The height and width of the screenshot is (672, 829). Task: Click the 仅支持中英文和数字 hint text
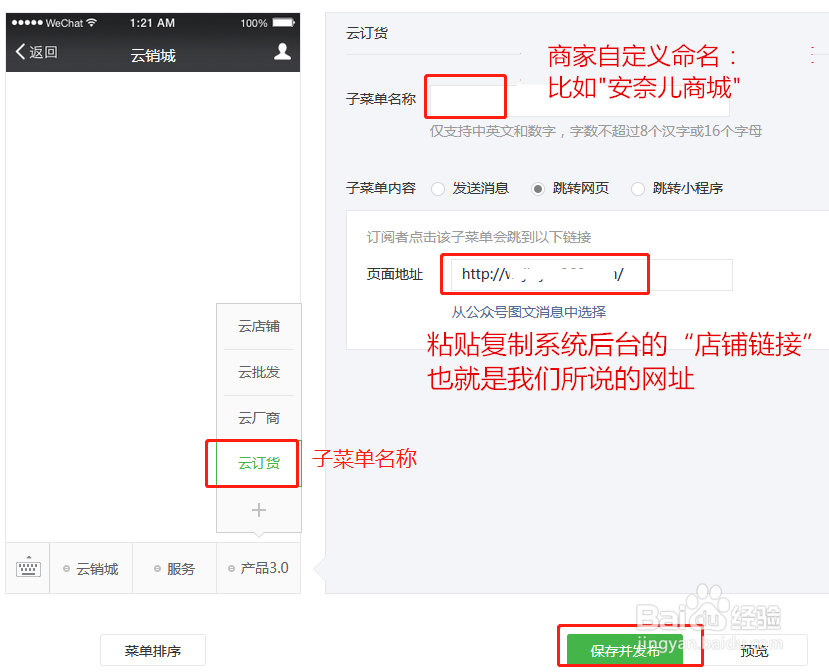click(x=595, y=131)
